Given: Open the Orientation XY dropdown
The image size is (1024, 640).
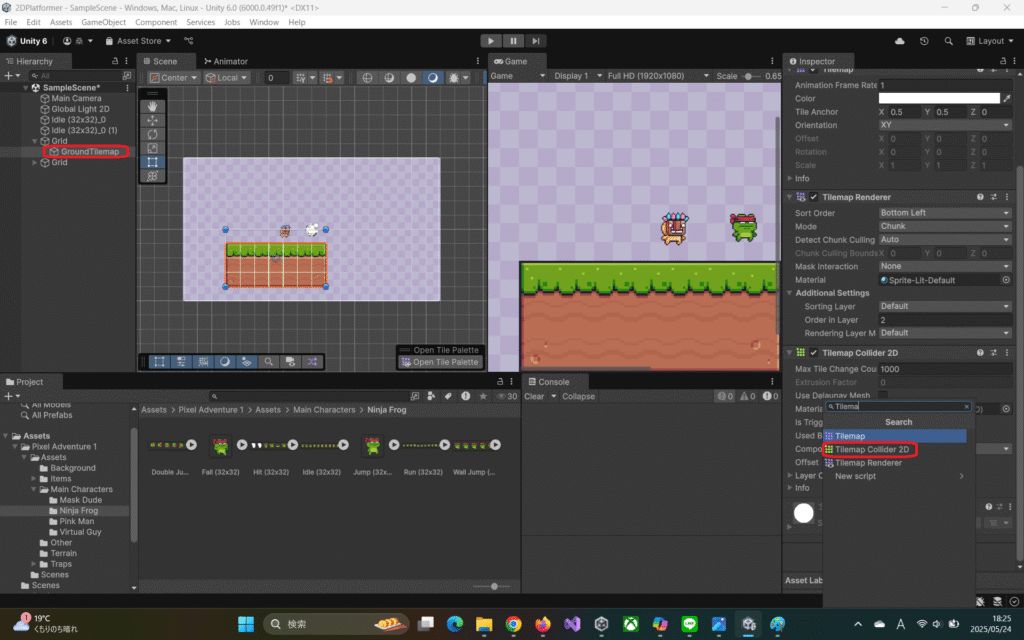Looking at the screenshot, I should [945, 125].
